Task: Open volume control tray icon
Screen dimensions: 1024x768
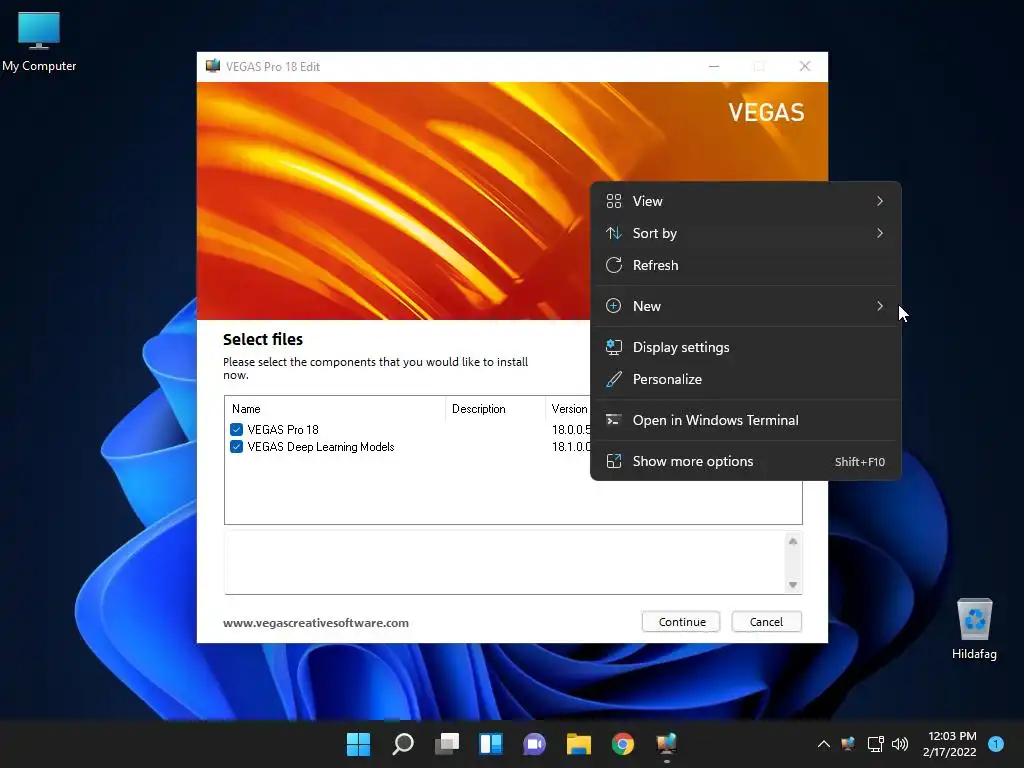Action: pyautogui.click(x=900, y=744)
